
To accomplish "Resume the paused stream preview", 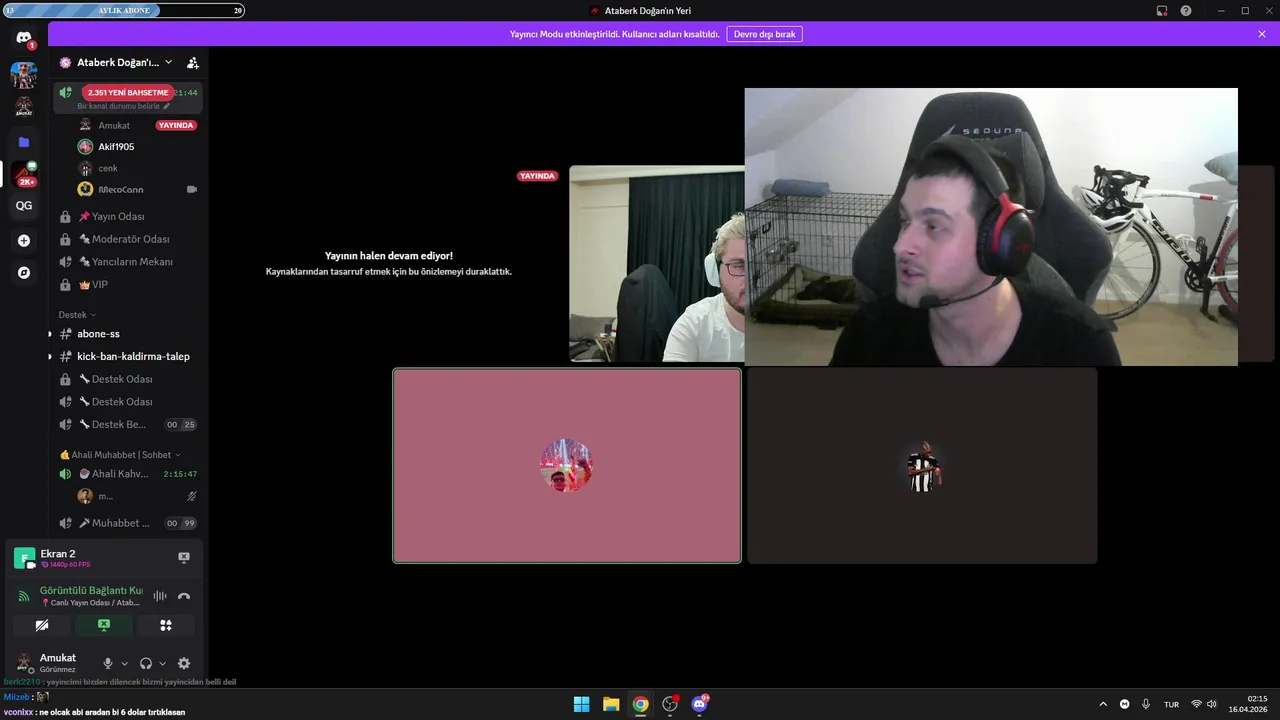I will (x=388, y=263).
